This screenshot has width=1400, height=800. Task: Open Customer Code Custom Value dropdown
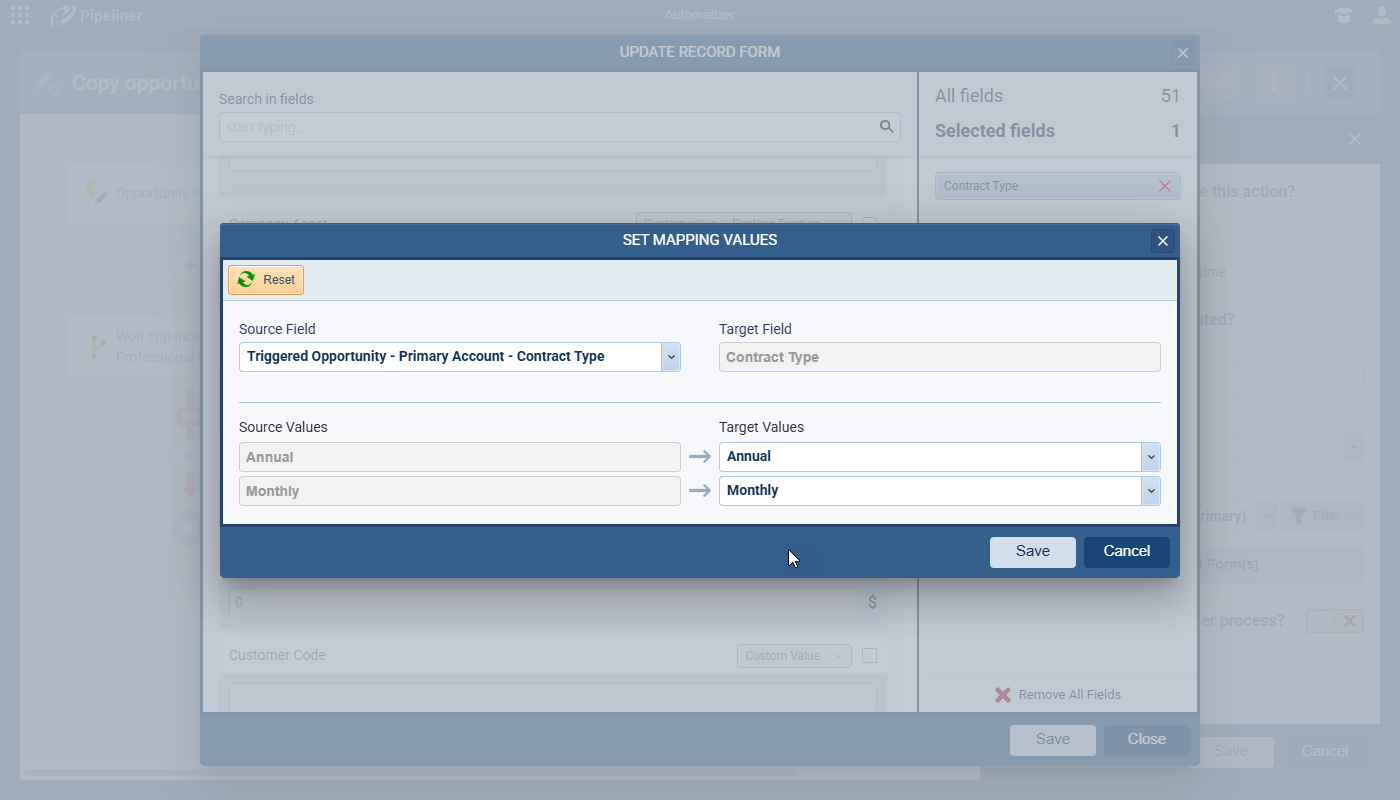click(x=794, y=656)
